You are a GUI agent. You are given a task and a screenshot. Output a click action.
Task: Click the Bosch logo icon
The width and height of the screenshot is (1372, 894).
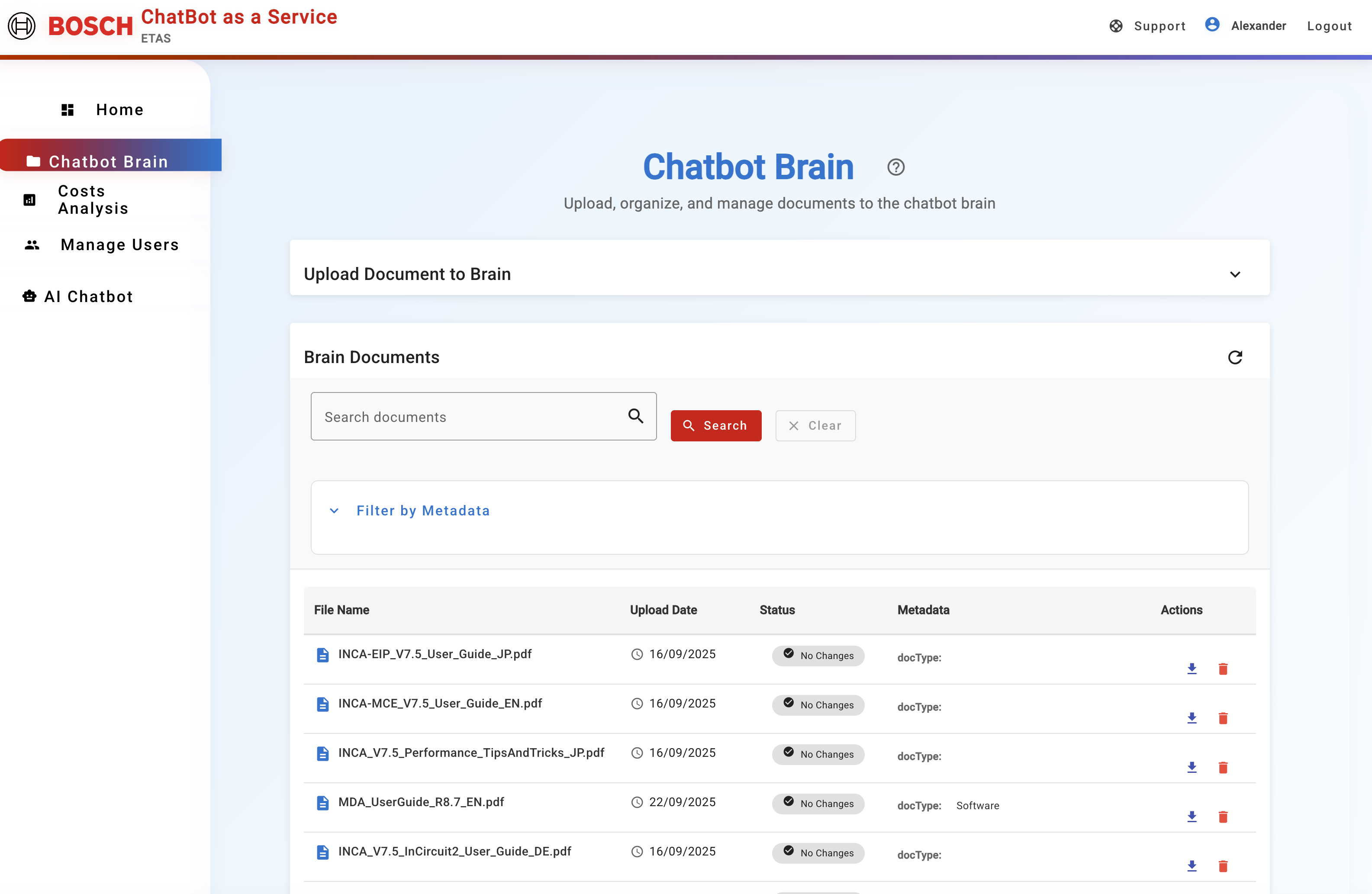coord(22,26)
